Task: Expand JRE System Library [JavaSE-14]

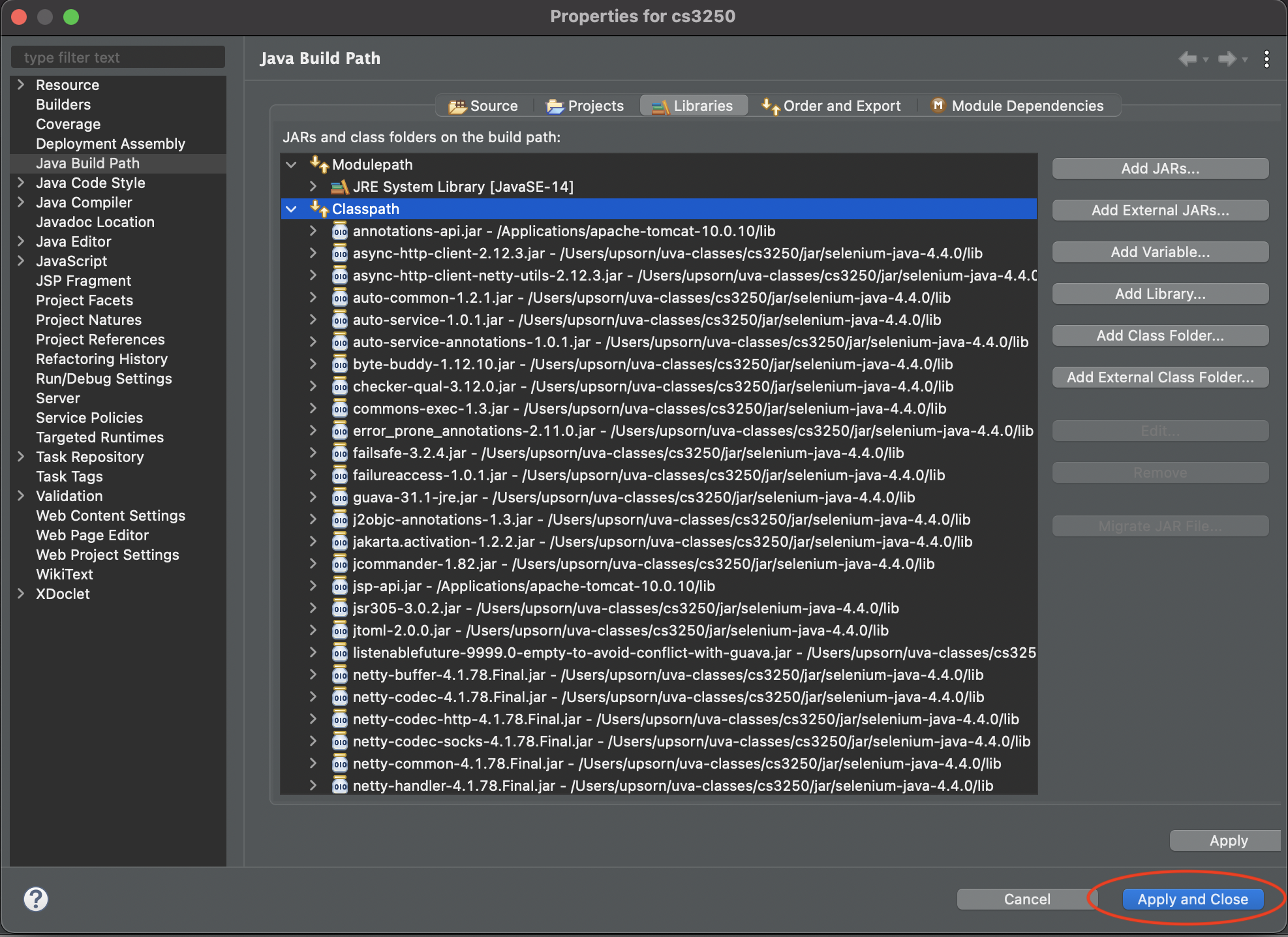Action: 313,187
